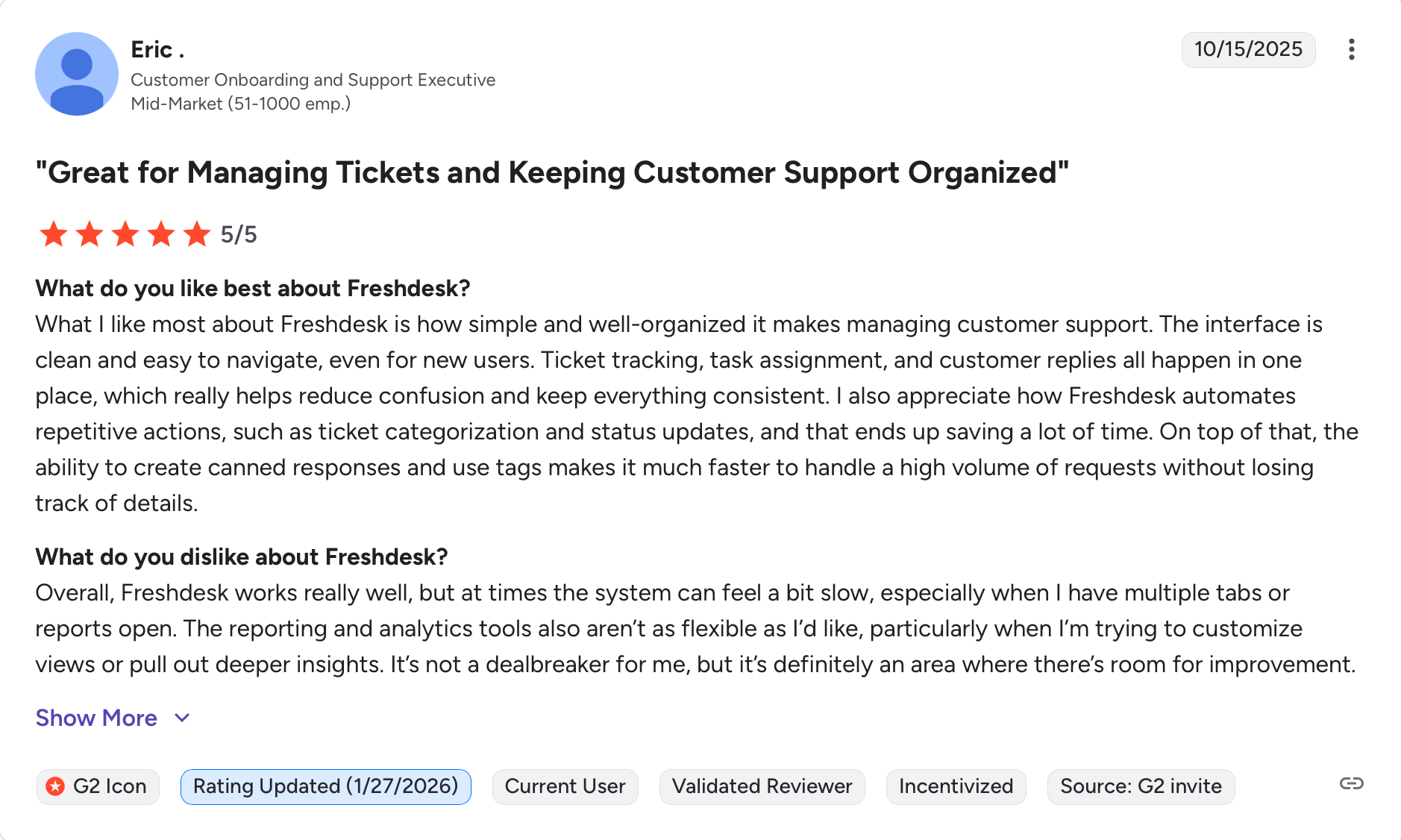This screenshot has width=1401, height=840.
Task: Click the 5/5 rating score text
Action: 239,234
